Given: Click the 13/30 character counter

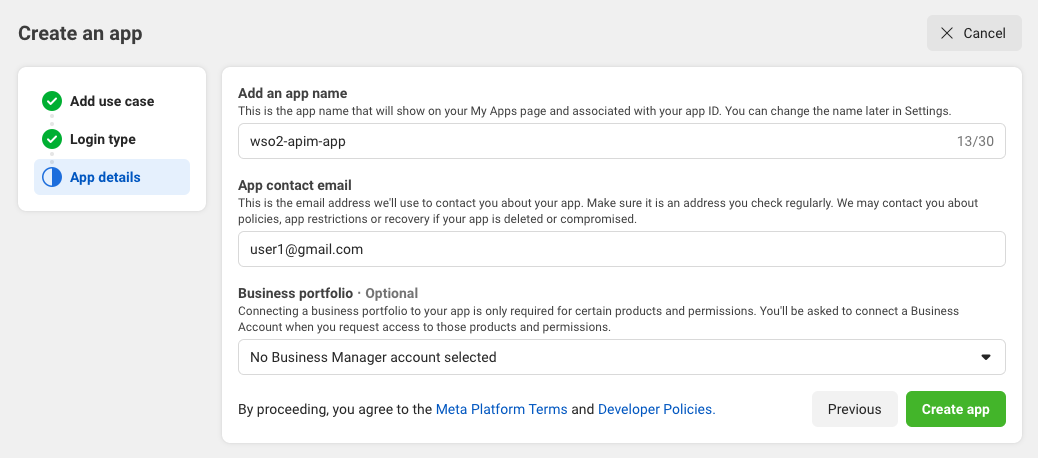Looking at the screenshot, I should click(975, 142).
